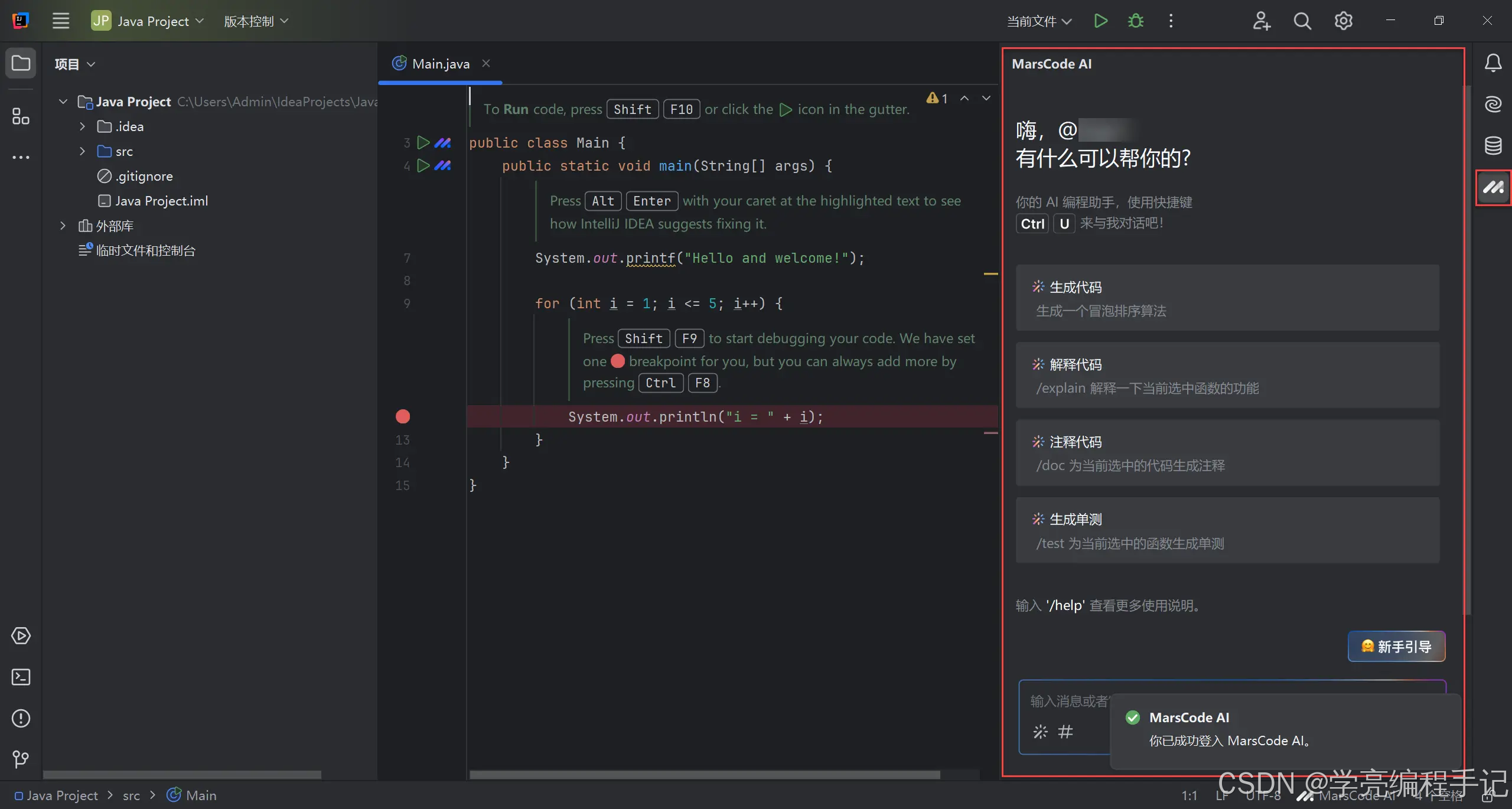Screen dimensions: 1512x809
Task: Open the Git version control sidebar icon
Action: (x=21, y=759)
